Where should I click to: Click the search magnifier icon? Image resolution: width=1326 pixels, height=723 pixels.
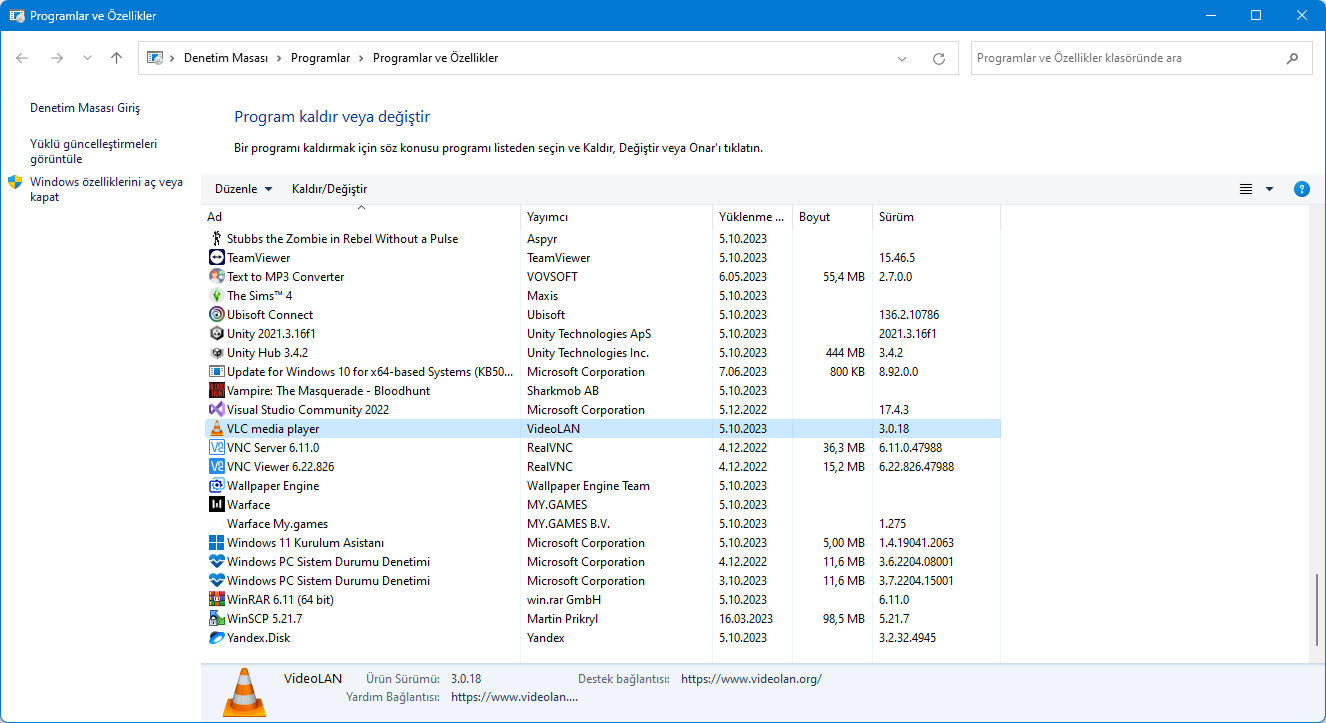[1292, 58]
